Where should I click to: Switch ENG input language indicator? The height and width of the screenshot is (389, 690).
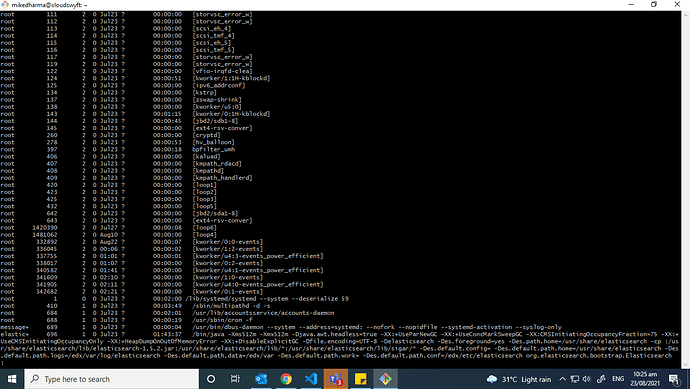[618, 379]
